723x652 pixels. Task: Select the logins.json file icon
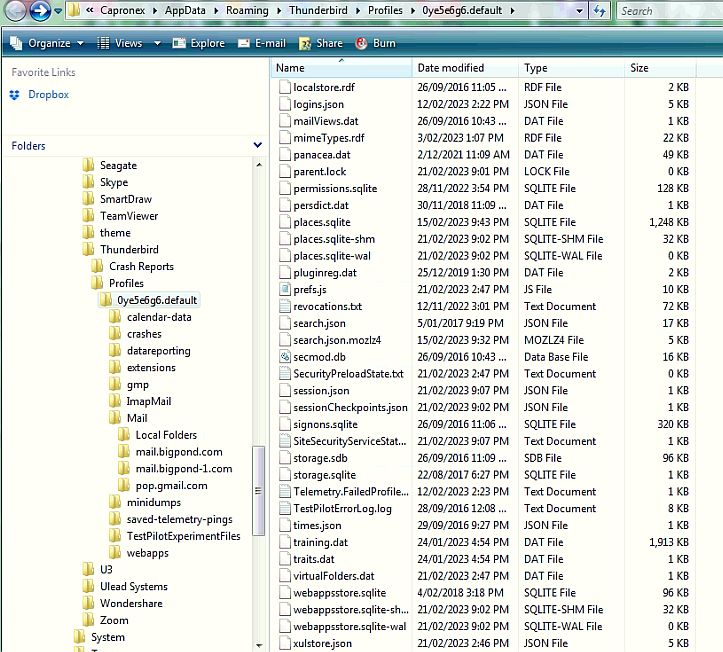pos(285,104)
